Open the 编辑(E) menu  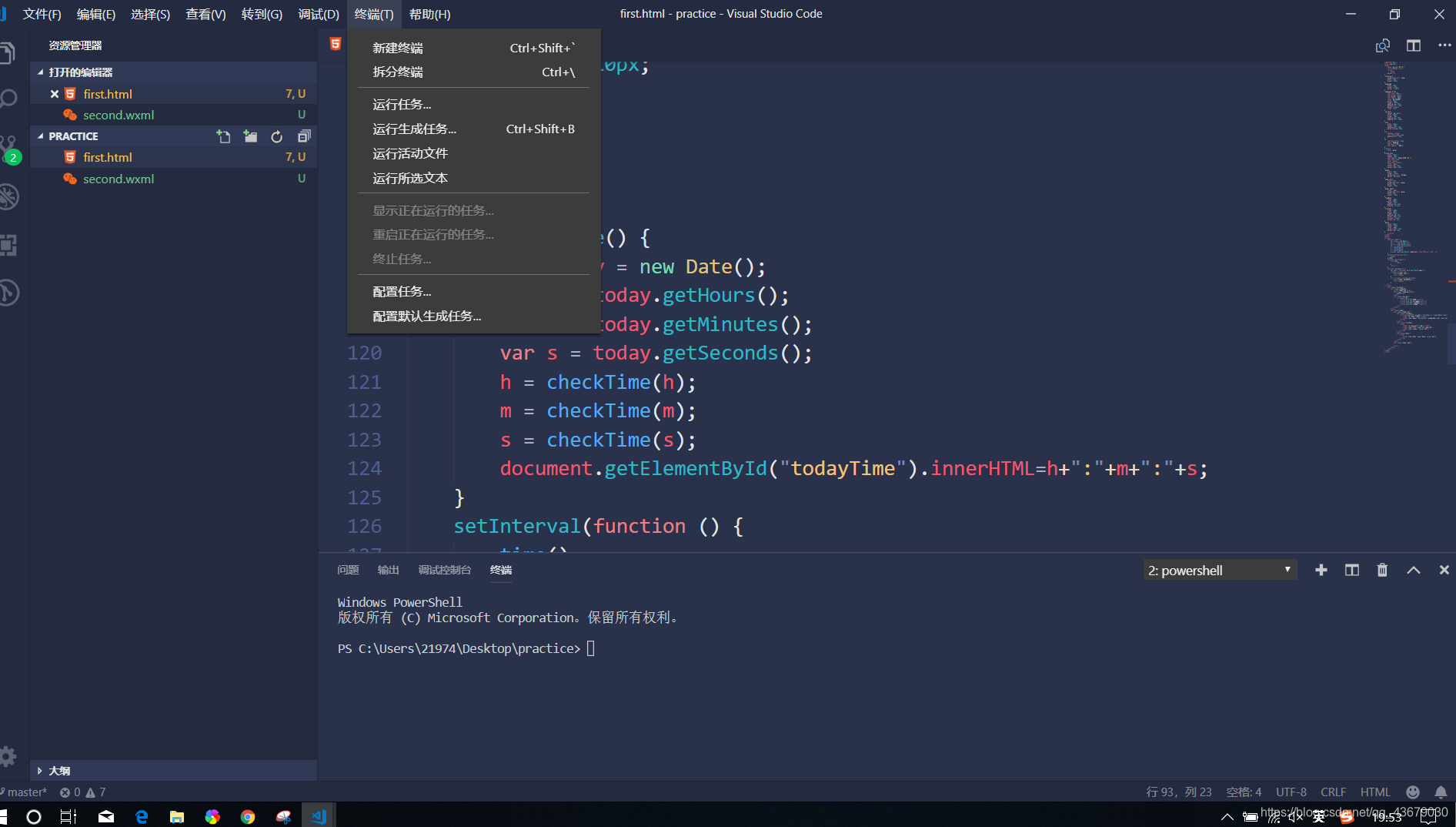(95, 14)
